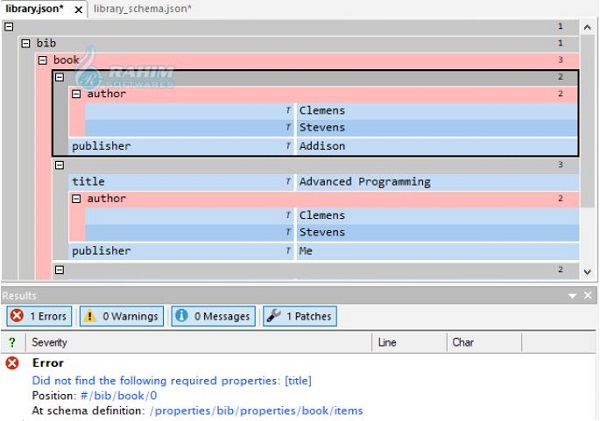Close the library.json tab

click(78, 10)
